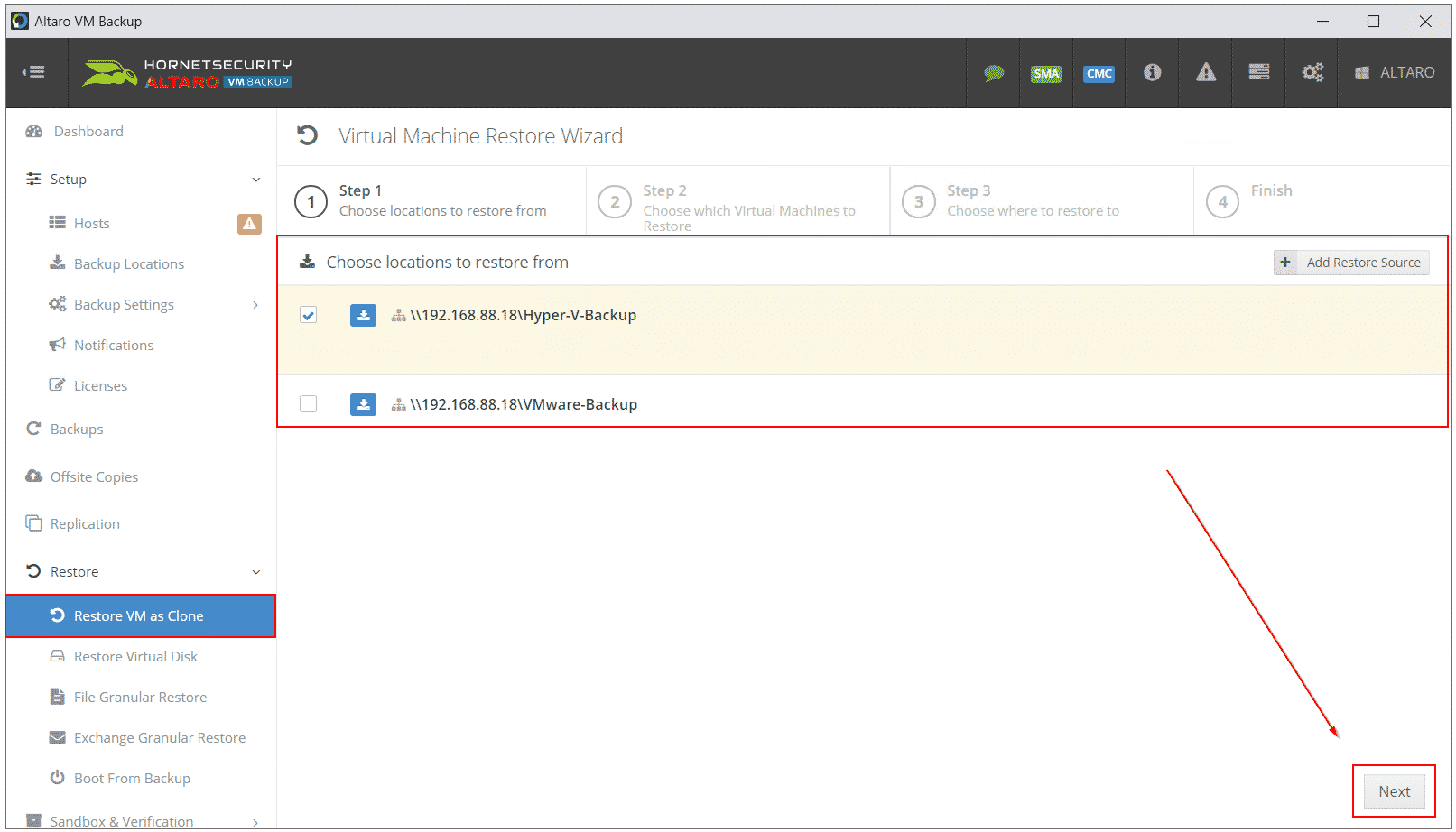Select Restore VM as Clone
Viewport: 1456px width, 832px height.
(141, 616)
